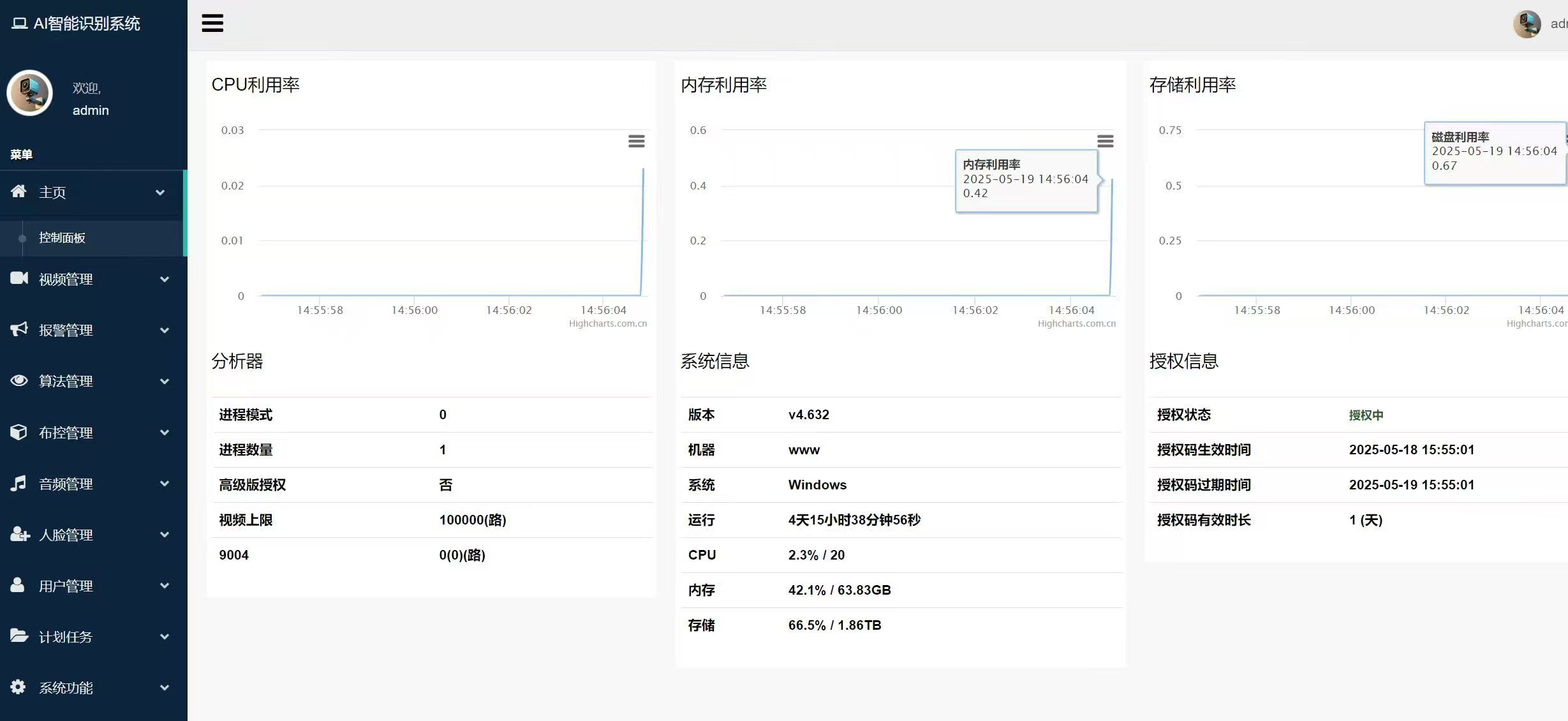Select the 控制面板 menu entry
The height and width of the screenshot is (721, 1568).
tap(61, 238)
